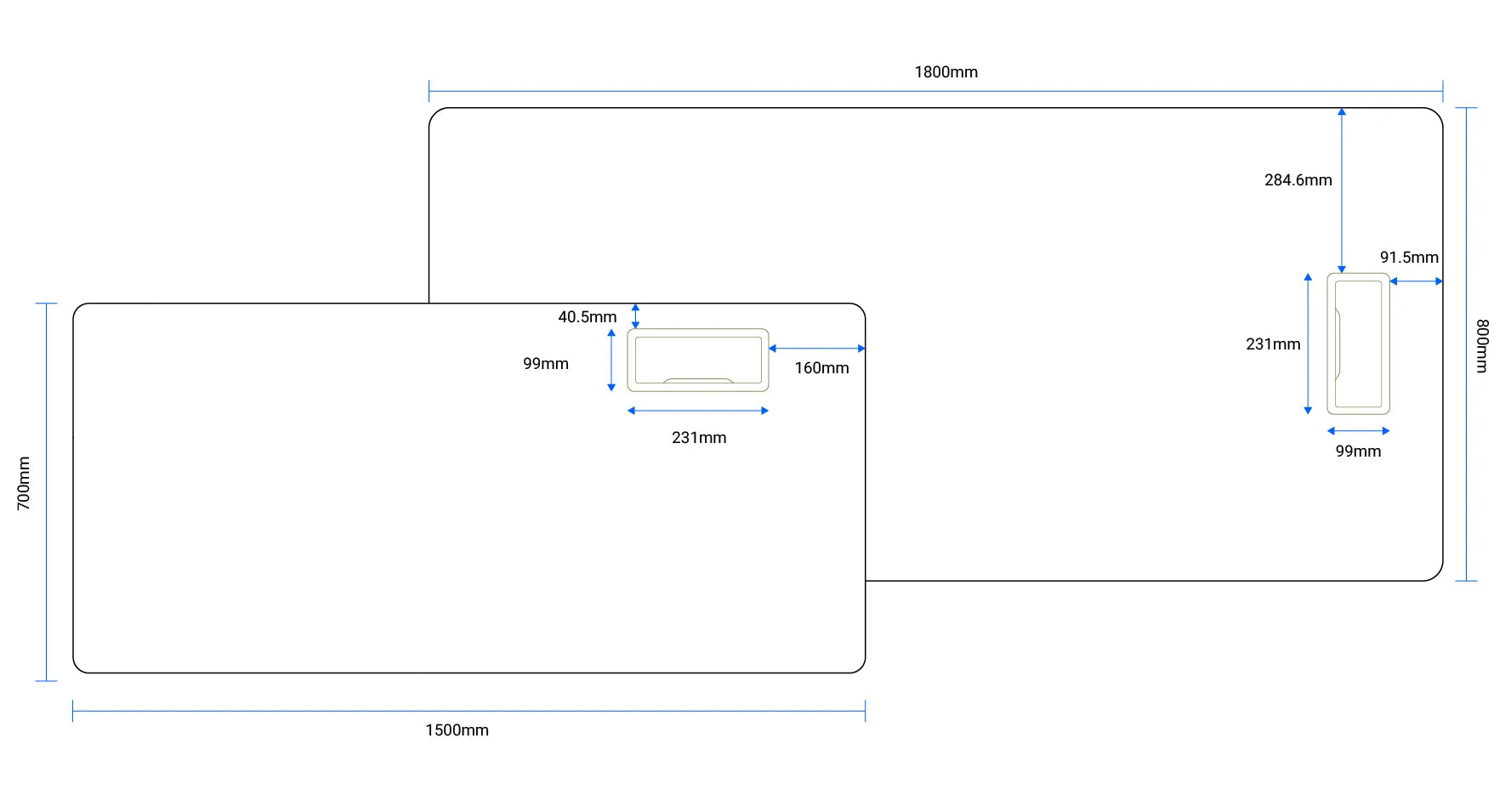
Task: Click the 99mm label below the right cutout
Action: pos(1358,451)
